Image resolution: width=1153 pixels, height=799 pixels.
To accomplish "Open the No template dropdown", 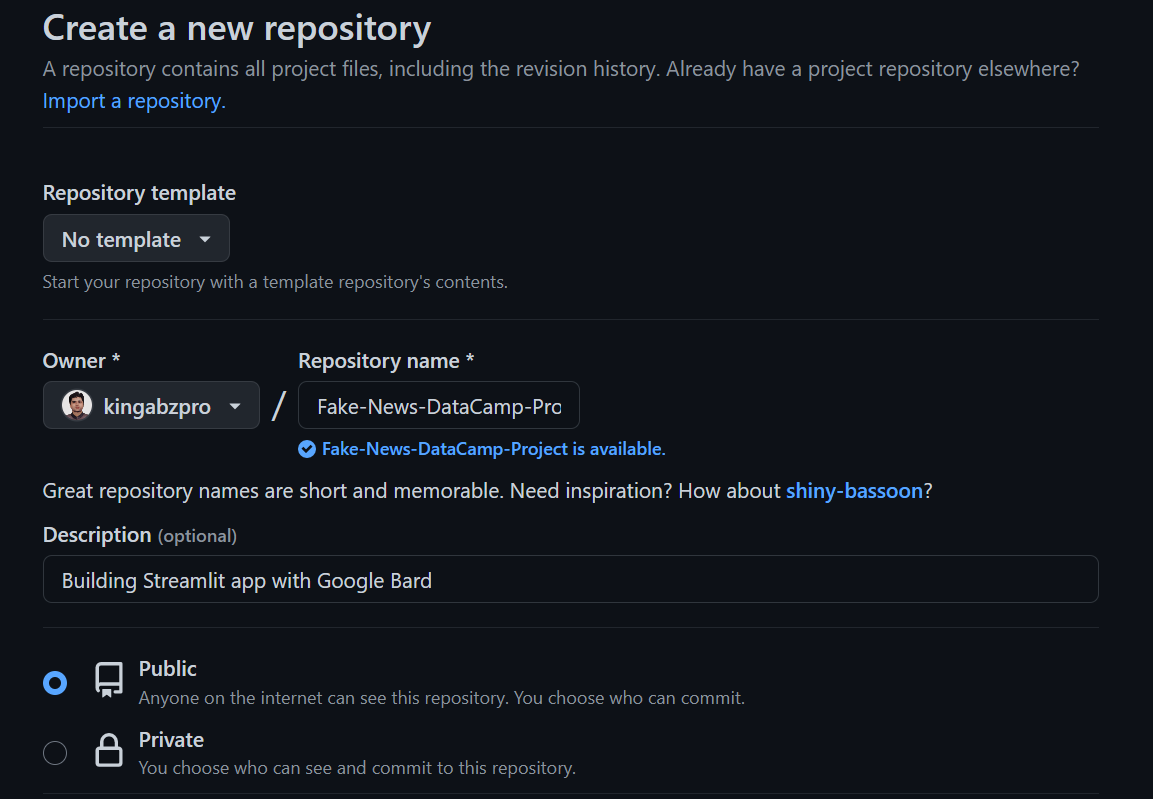I will click(136, 239).
